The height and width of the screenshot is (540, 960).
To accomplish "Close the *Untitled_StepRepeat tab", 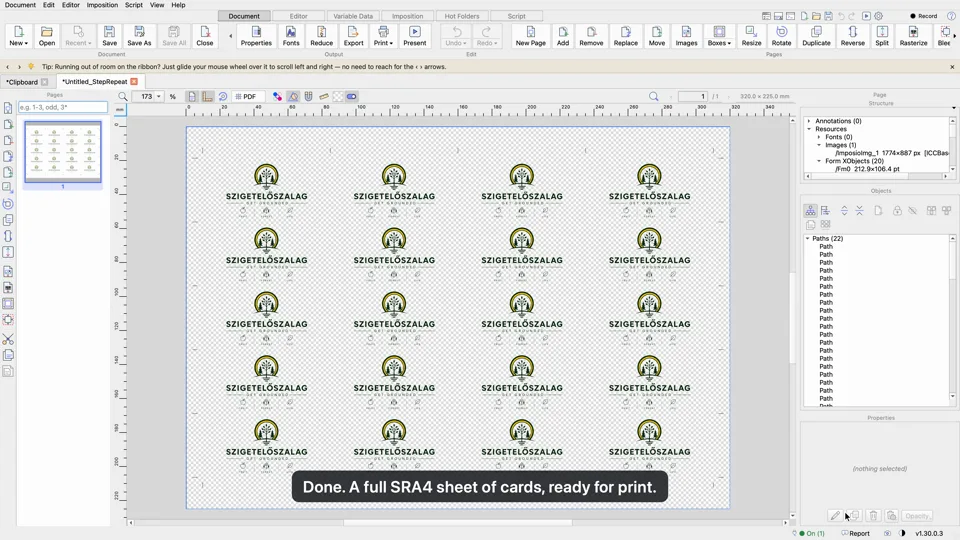I will coord(134,81).
